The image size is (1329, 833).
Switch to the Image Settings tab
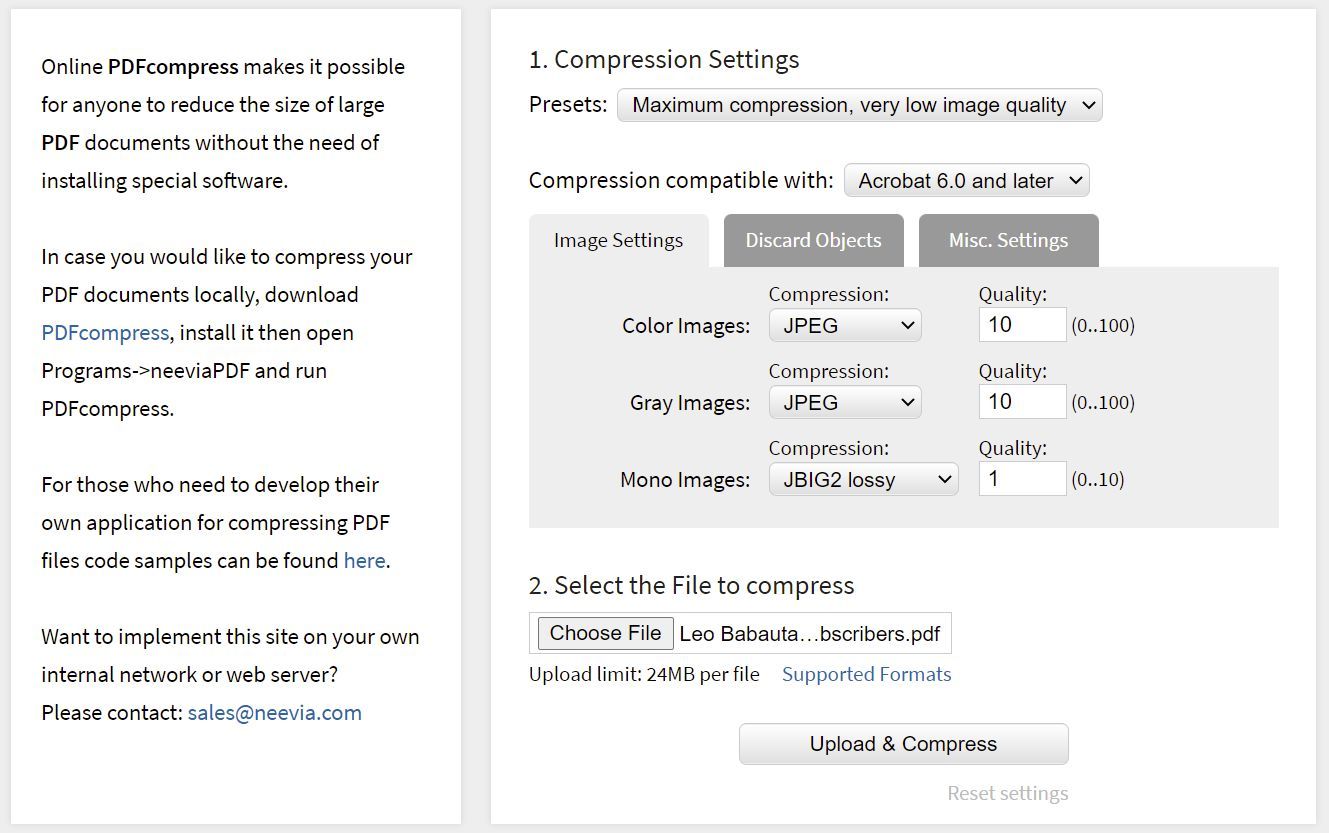618,241
